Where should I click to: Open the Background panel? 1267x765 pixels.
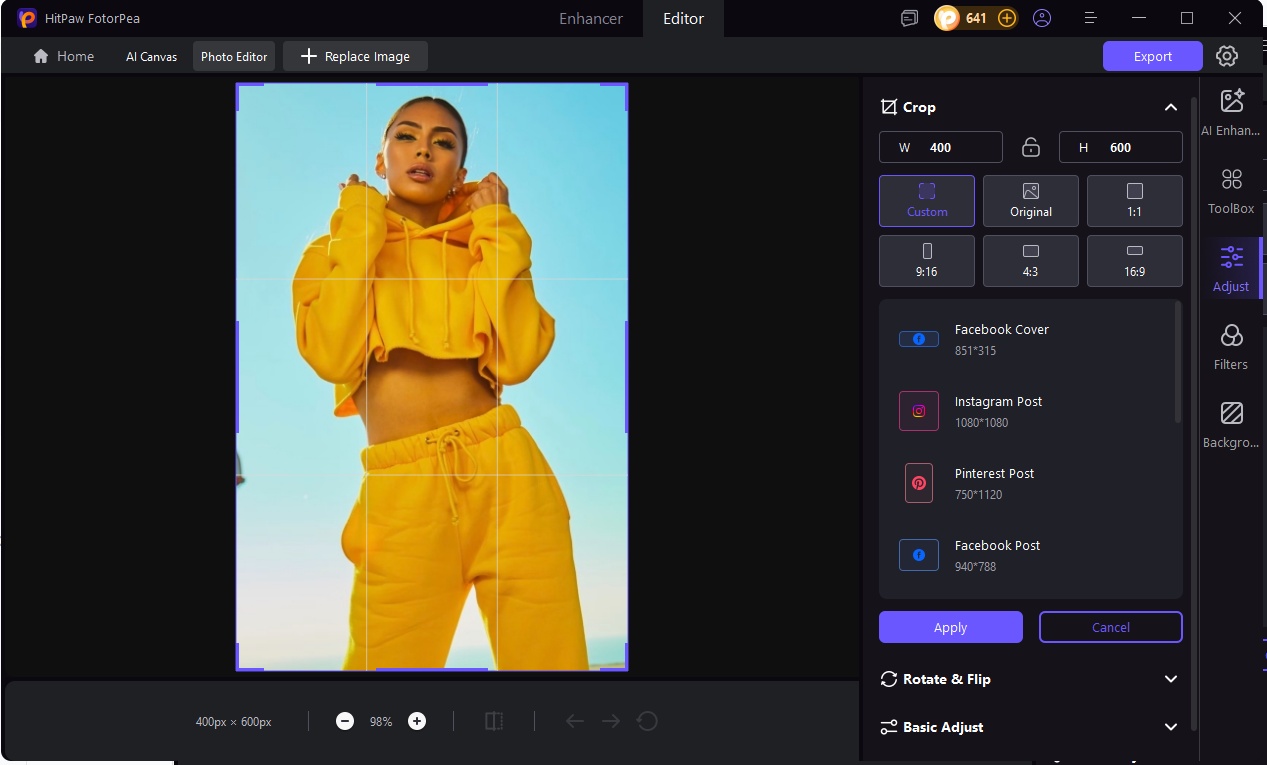[x=1229, y=422]
